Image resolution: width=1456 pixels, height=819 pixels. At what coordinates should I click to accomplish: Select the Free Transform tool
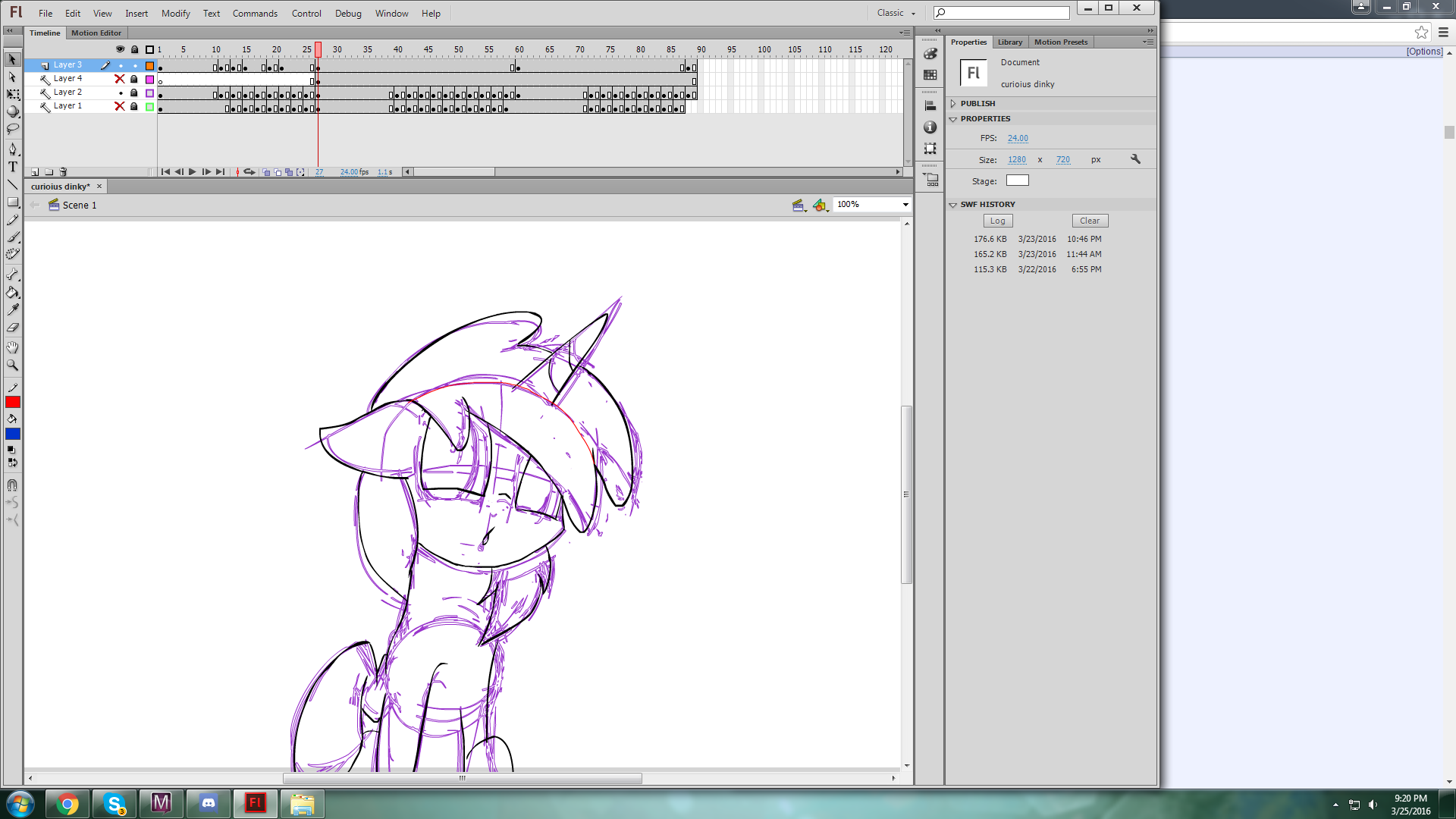[13, 95]
